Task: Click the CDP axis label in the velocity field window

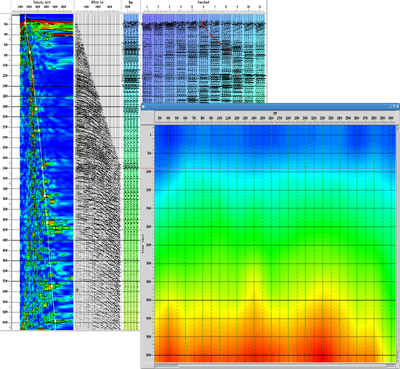Action: coord(275,113)
